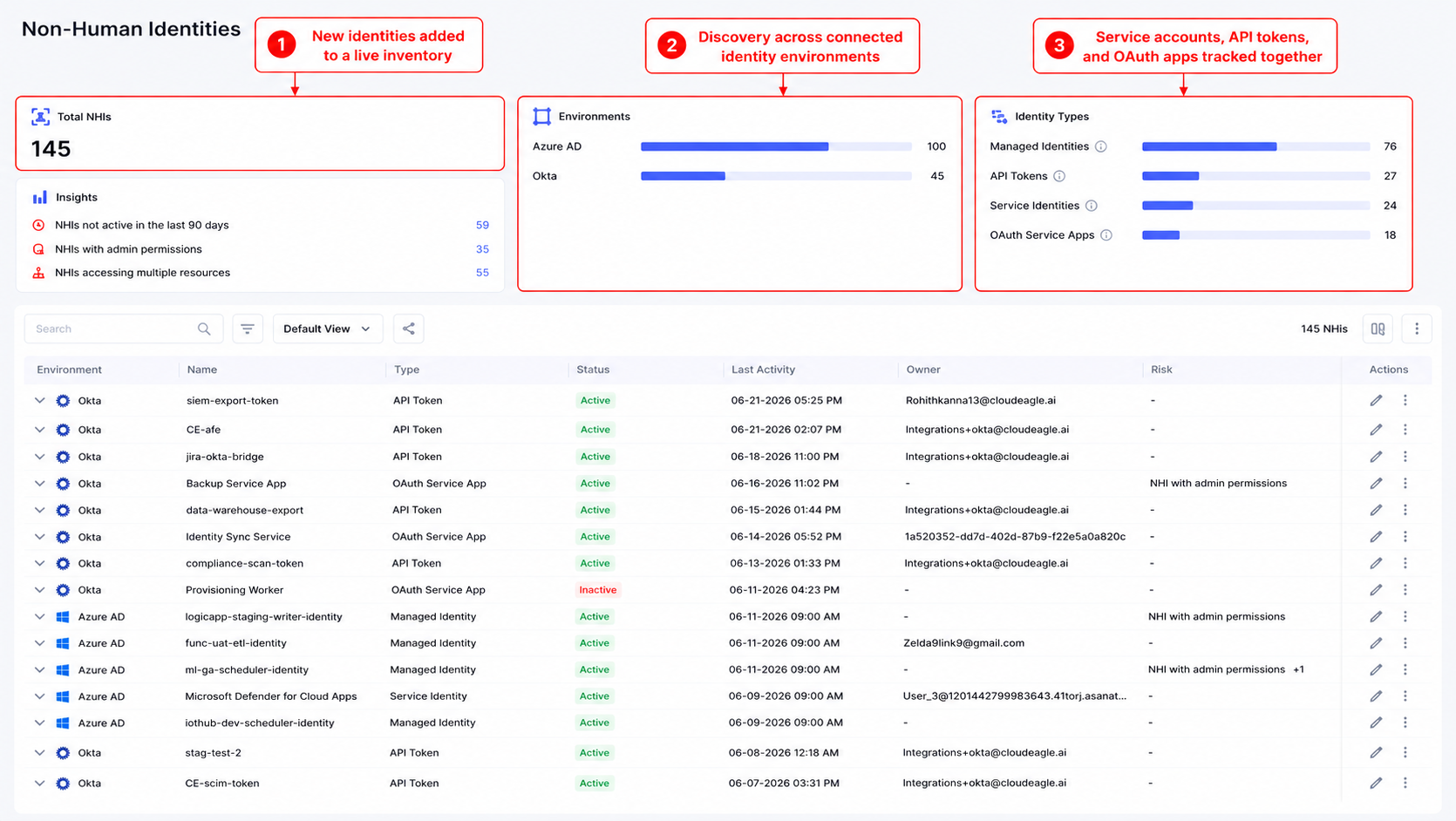Open count 55 for multiple resources NHIs

point(482,273)
